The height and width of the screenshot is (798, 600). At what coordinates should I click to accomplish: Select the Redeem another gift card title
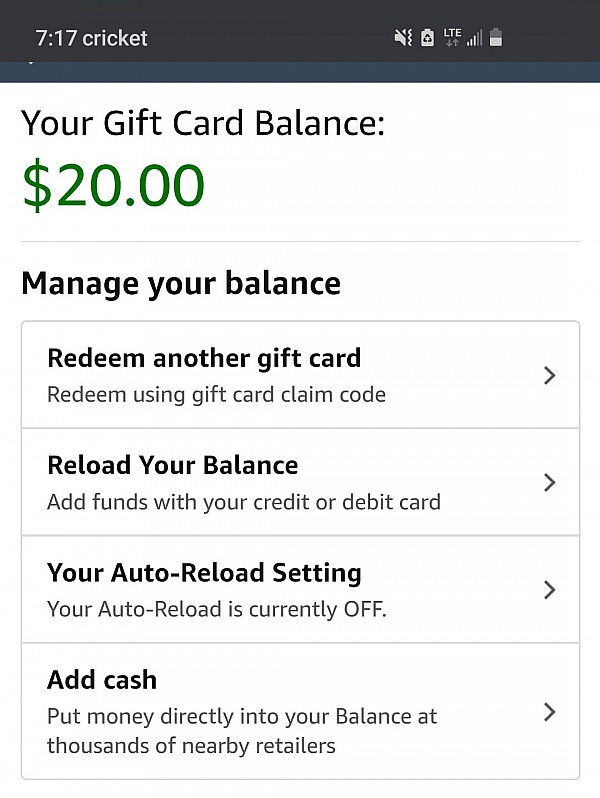(x=204, y=358)
